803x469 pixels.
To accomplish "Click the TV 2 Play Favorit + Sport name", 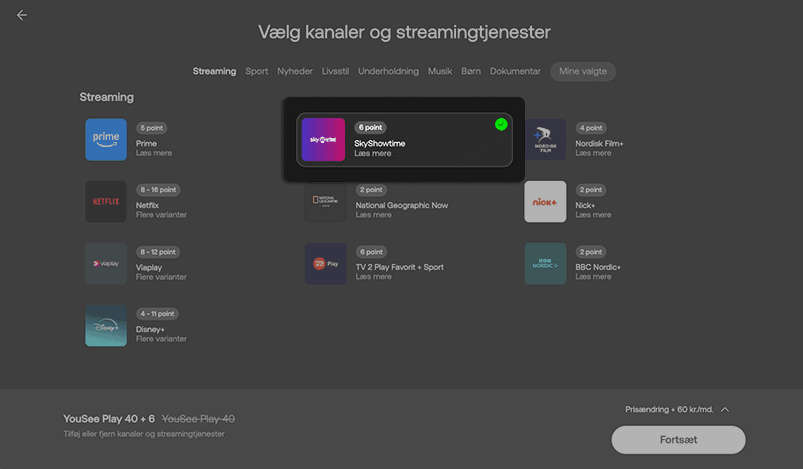I will (399, 267).
